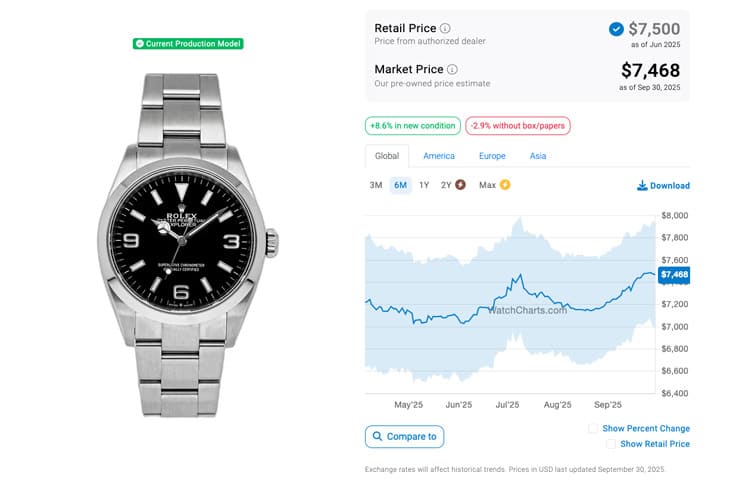Click the +8.6% in new condition badge
730x482 pixels.
(x=412, y=126)
